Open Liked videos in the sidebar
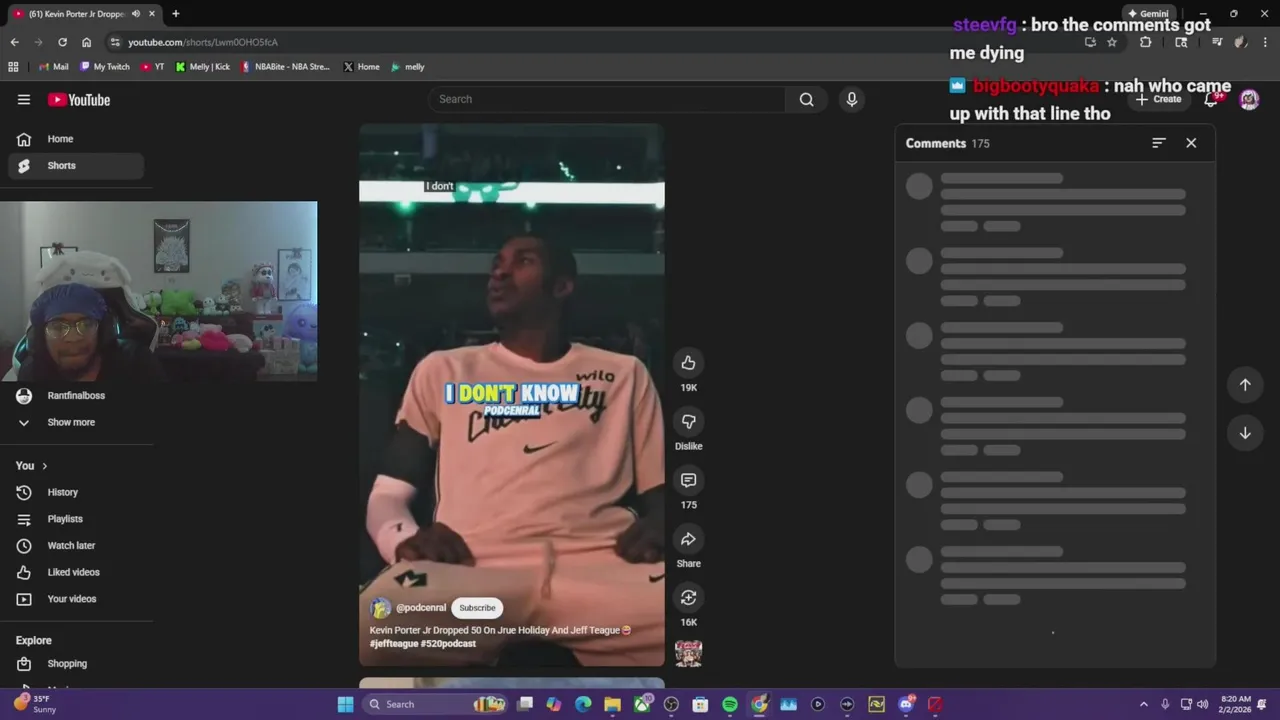This screenshot has height=720, width=1280. (76, 572)
